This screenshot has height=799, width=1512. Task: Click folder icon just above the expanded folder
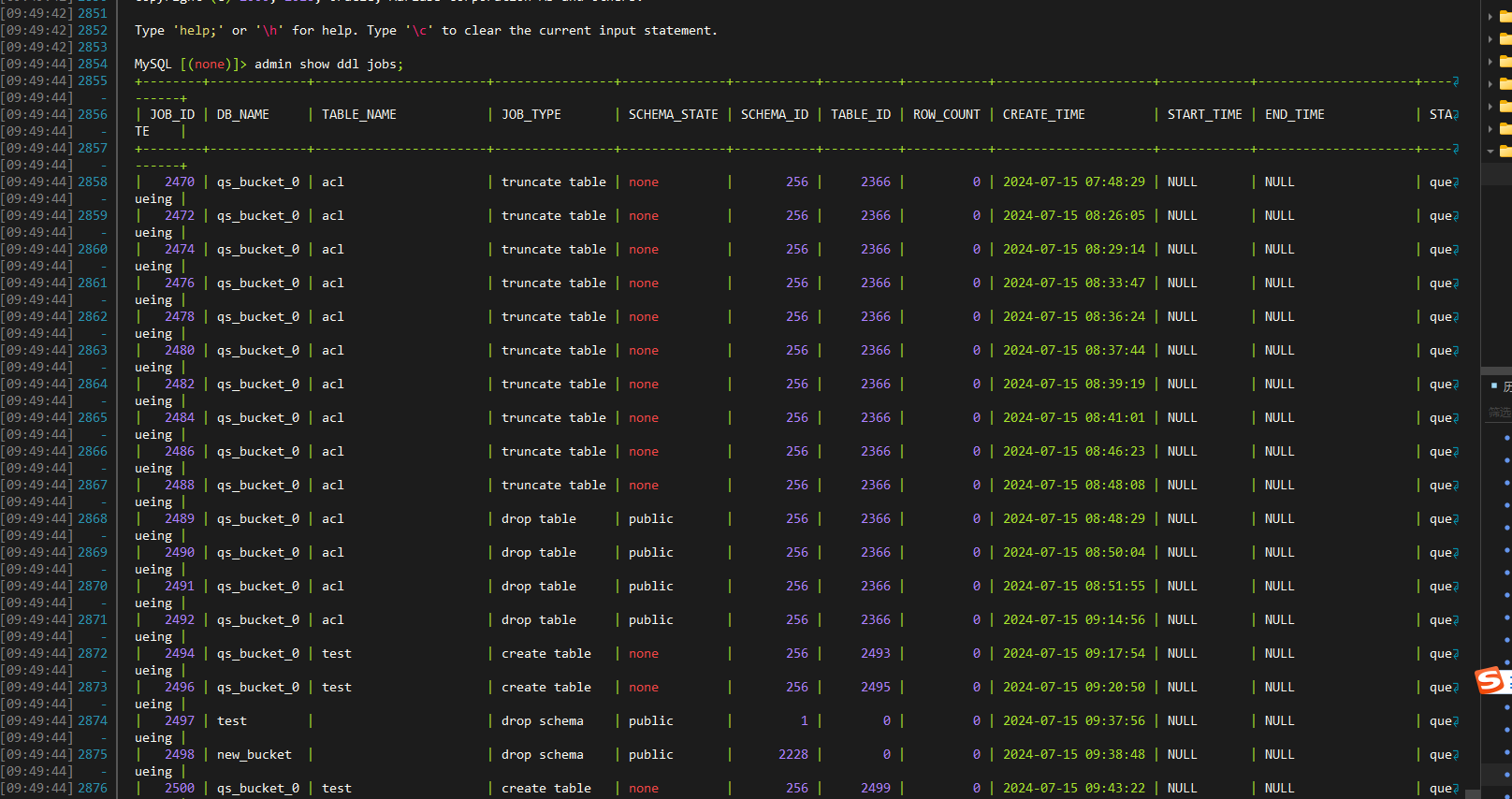(x=1505, y=128)
